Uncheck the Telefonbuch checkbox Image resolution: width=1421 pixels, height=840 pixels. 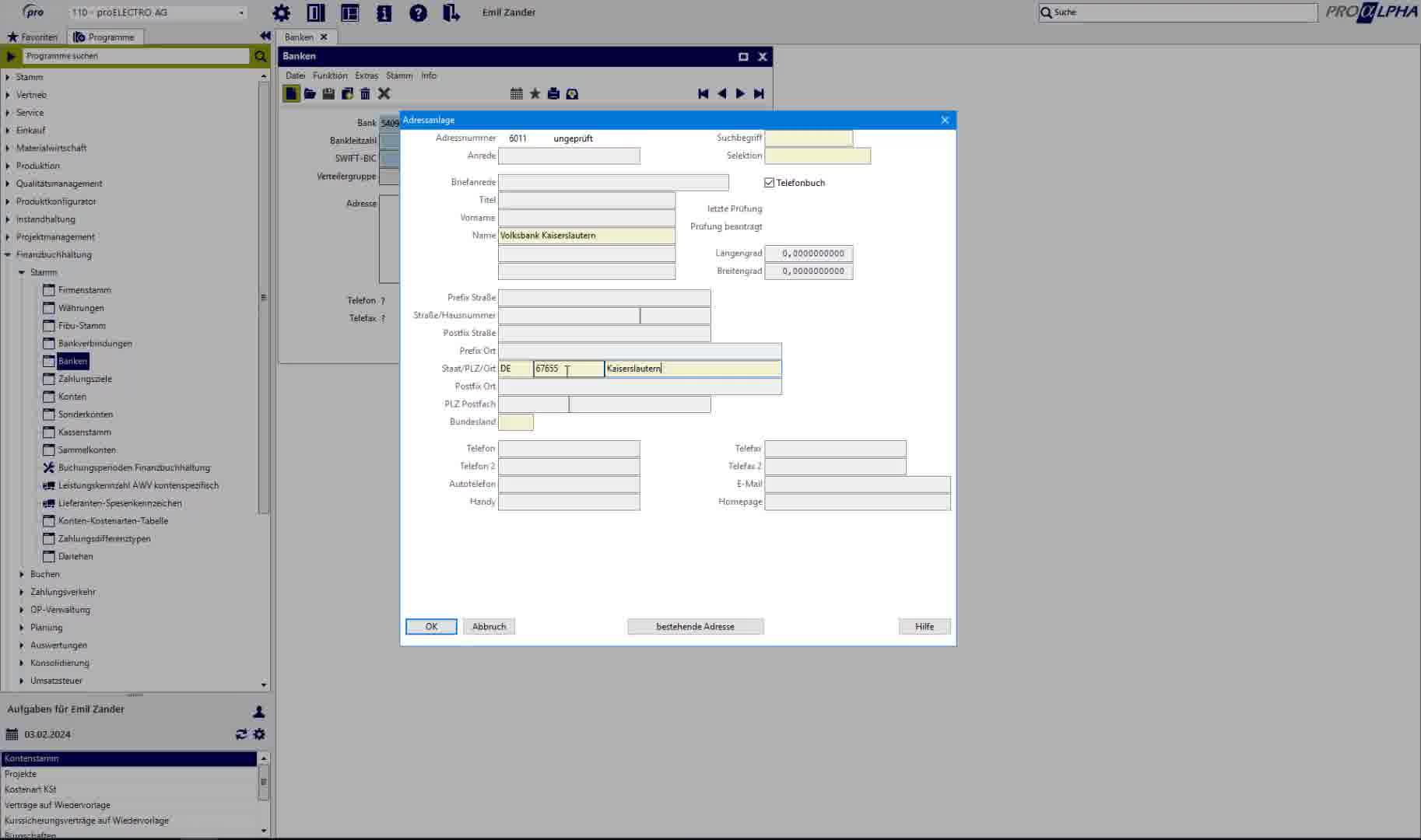point(769,183)
